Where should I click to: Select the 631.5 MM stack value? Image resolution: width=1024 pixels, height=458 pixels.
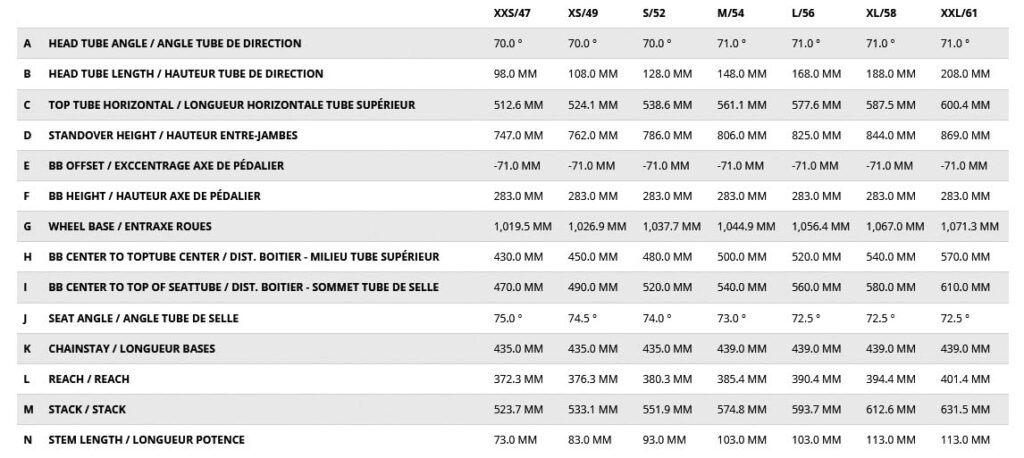[966, 410]
